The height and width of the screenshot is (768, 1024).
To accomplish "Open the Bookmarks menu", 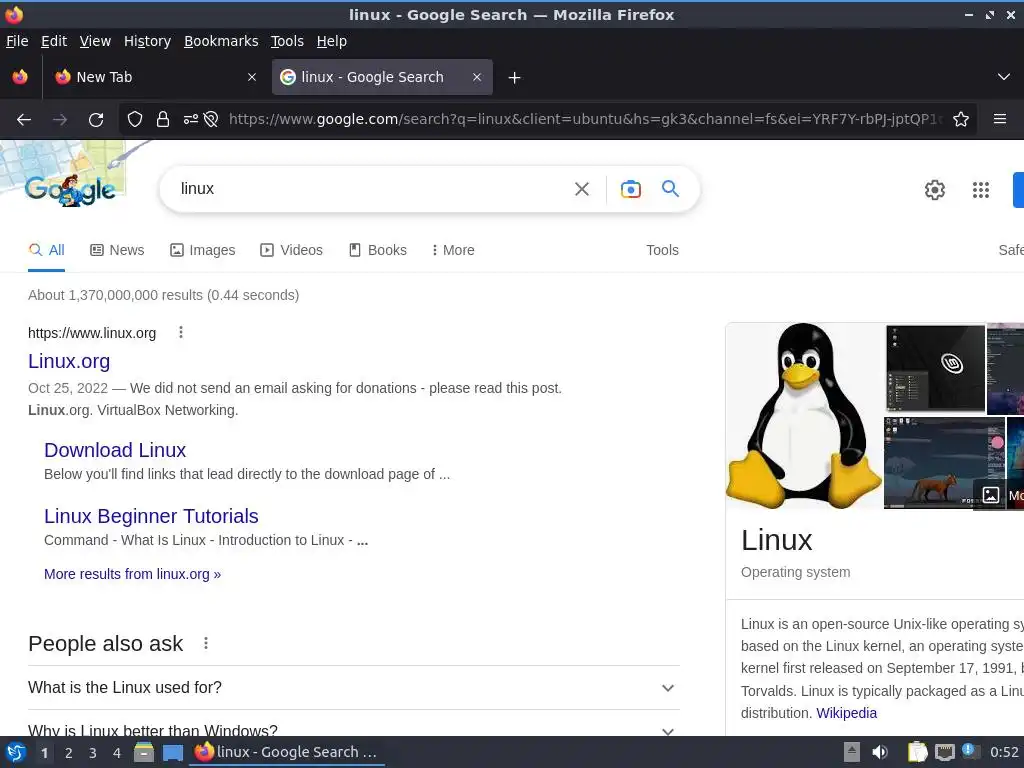I will tap(221, 41).
